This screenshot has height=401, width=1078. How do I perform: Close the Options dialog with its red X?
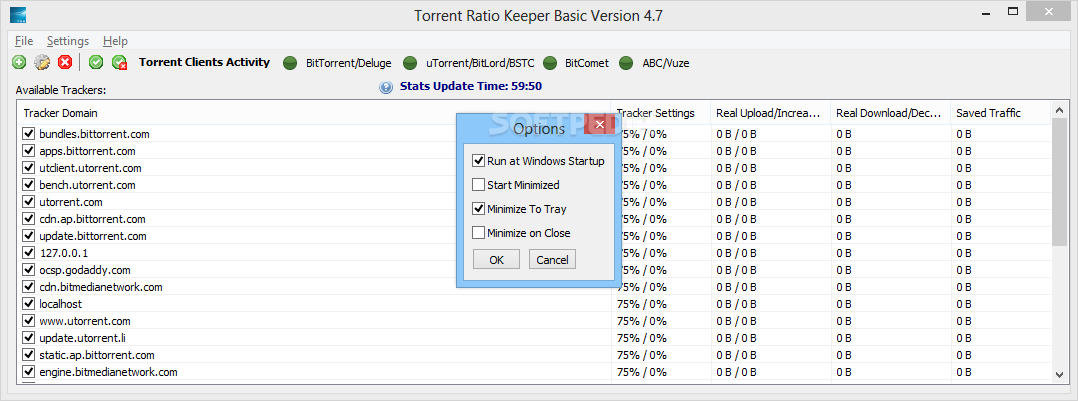[x=599, y=124]
